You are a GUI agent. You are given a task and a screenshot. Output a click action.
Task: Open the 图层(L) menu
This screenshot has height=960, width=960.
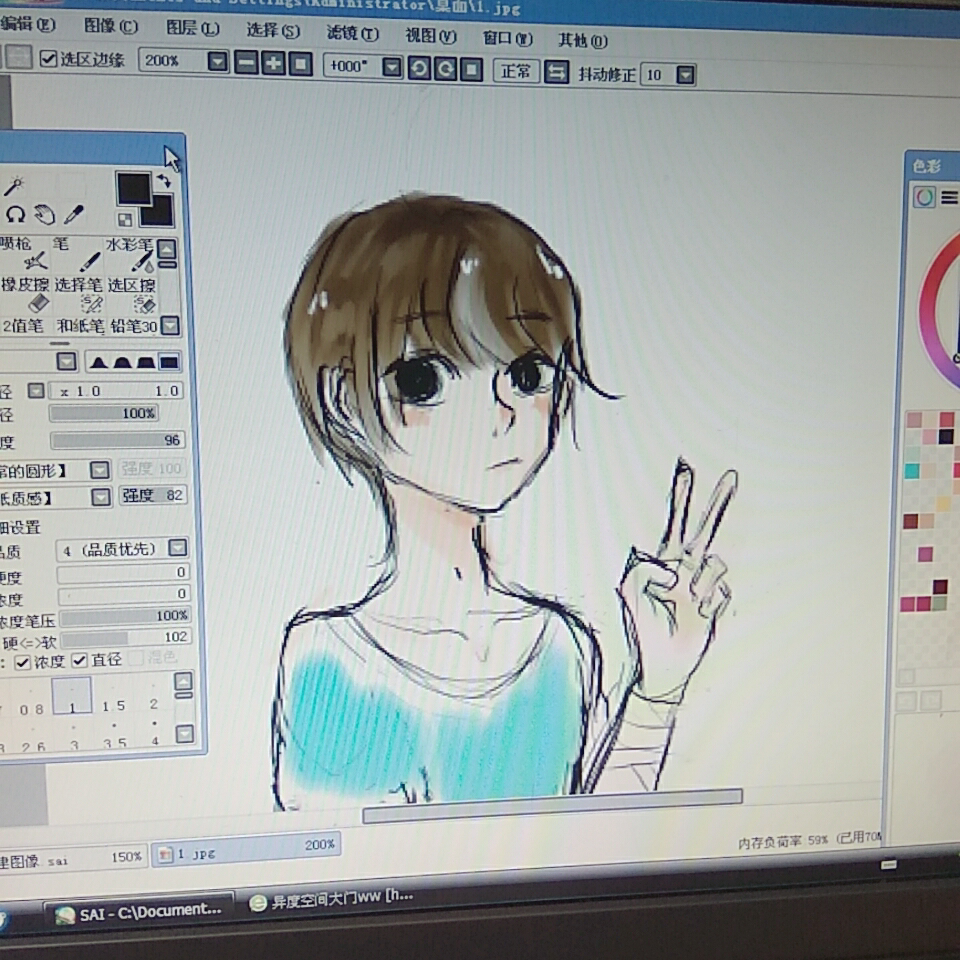(x=192, y=28)
